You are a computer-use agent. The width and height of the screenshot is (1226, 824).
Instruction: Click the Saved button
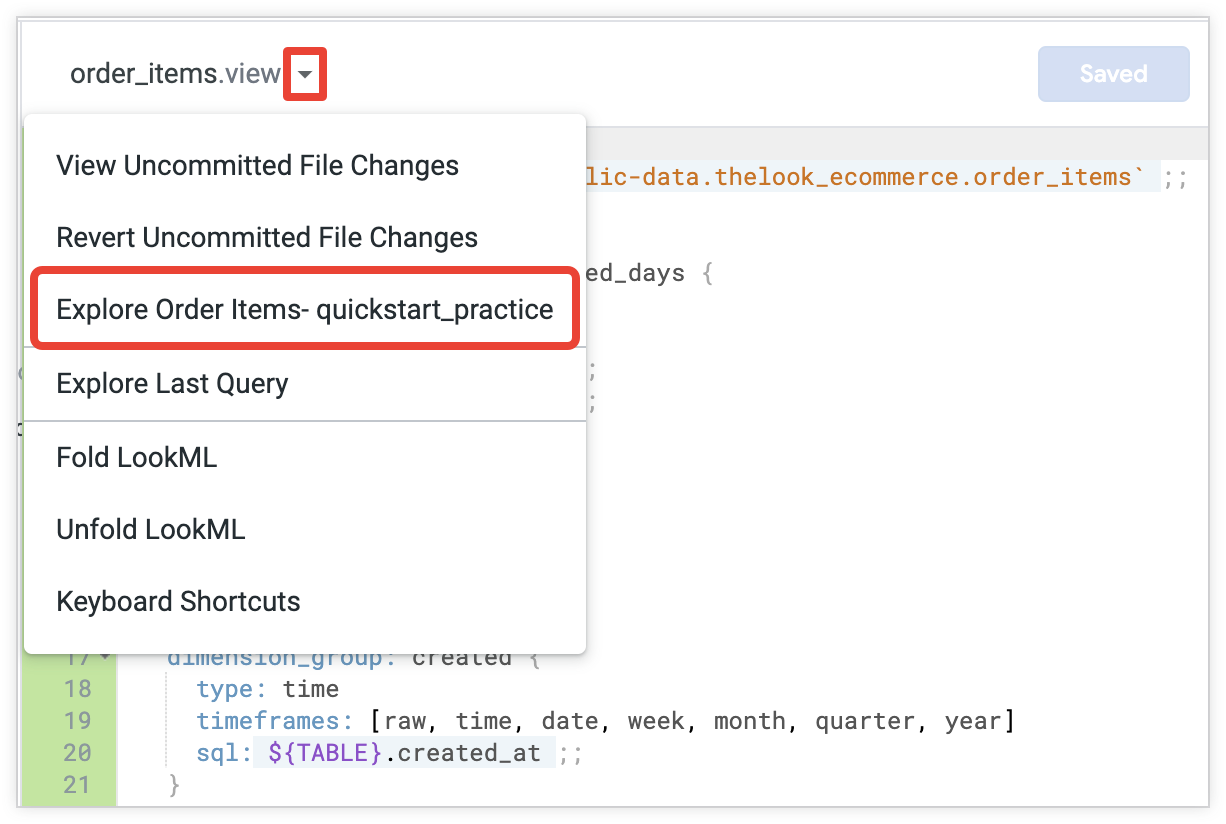click(1113, 73)
